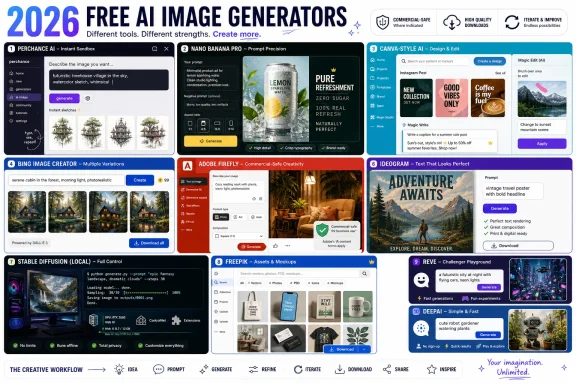This screenshot has width=576, height=384.
Task: Click the Iterate & Improve refresh icon
Action: pos(512,22)
